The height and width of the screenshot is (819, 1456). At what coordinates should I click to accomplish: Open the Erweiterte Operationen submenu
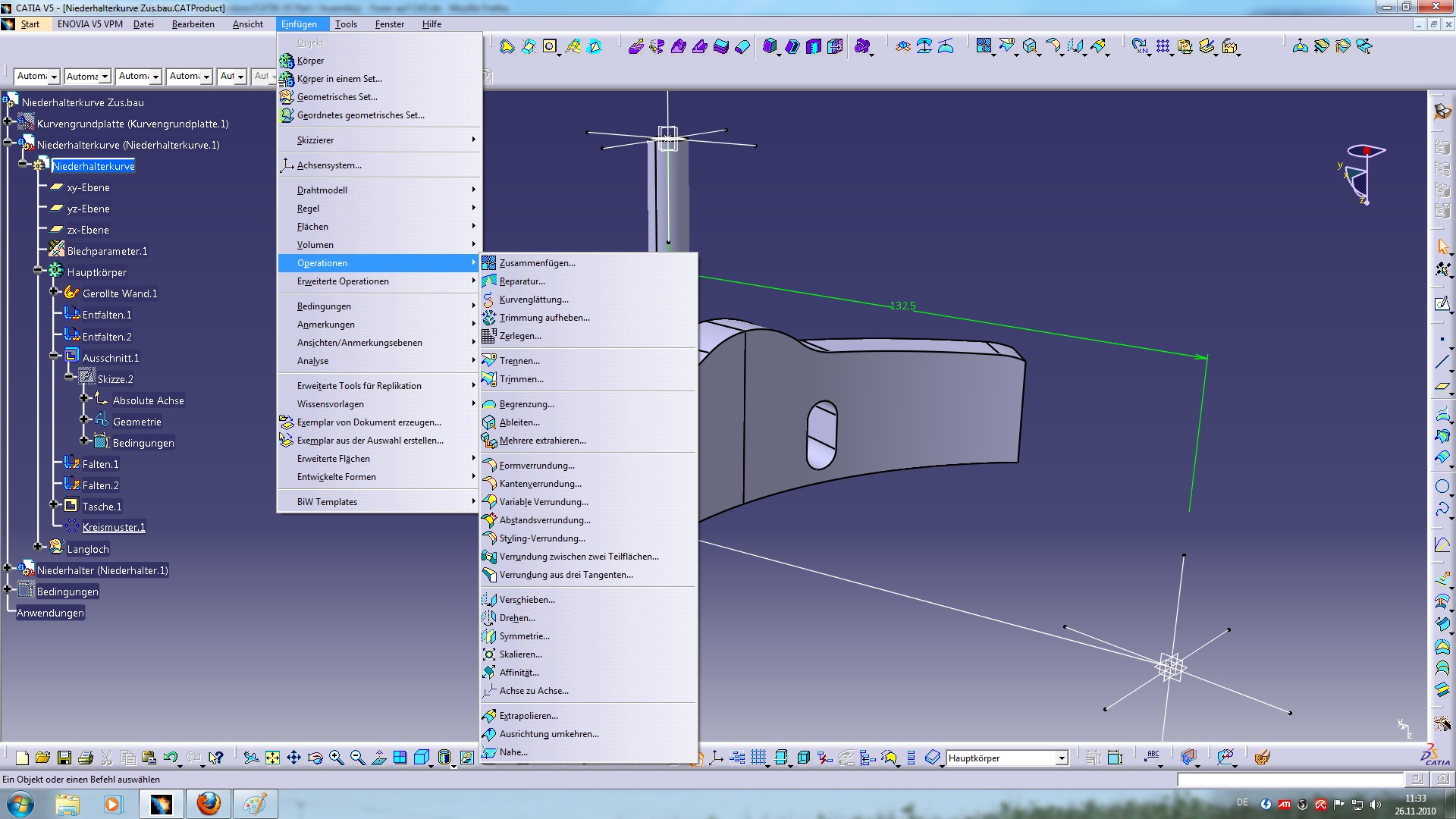(x=379, y=281)
